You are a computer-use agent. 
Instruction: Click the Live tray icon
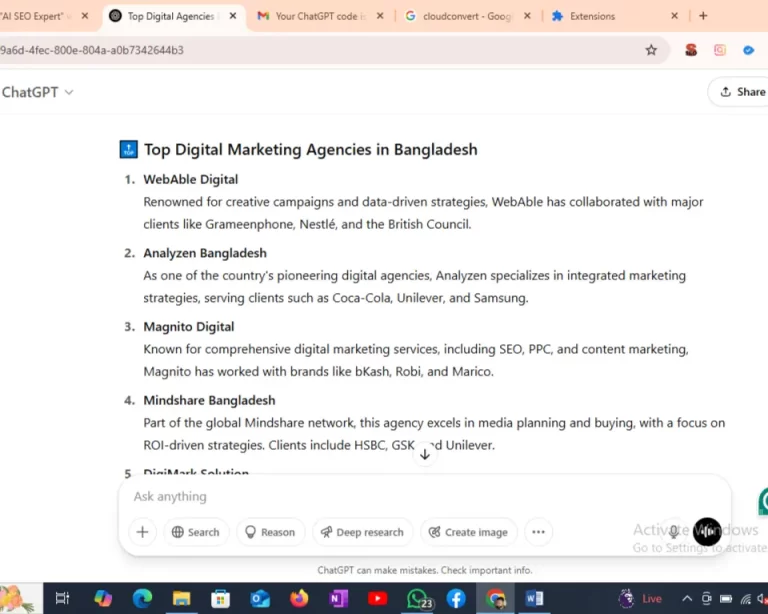(640, 598)
